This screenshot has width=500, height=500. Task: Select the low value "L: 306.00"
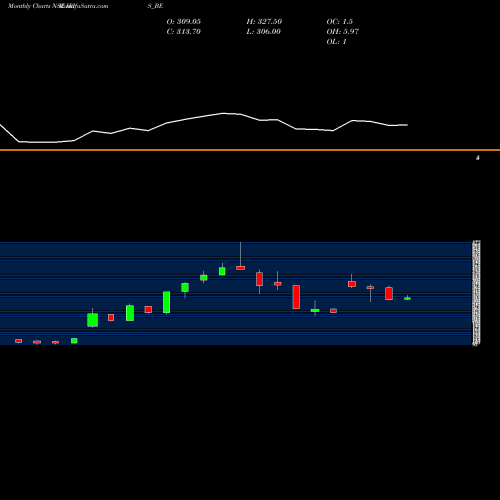click(264, 32)
